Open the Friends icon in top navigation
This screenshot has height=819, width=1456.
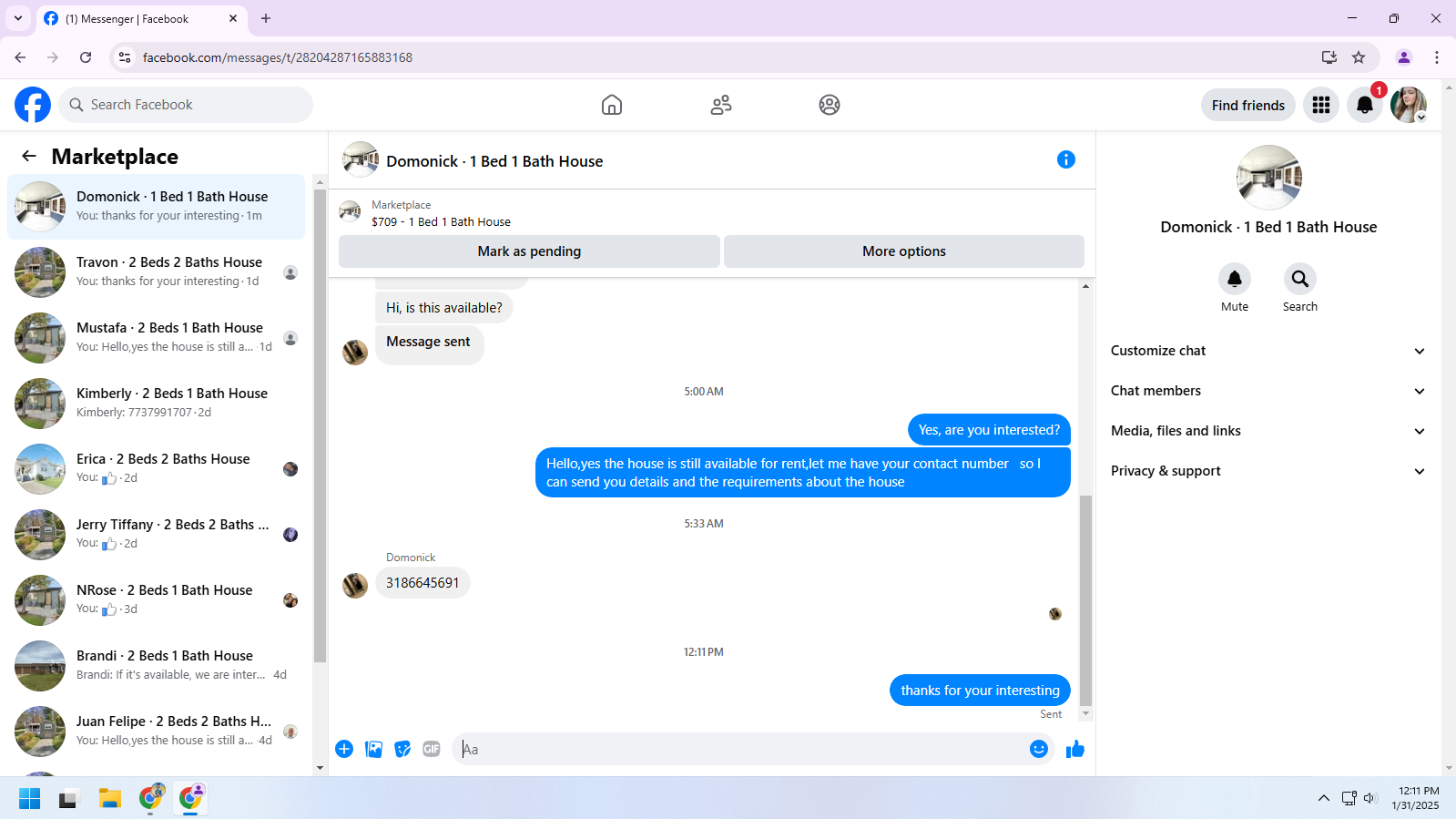721,105
